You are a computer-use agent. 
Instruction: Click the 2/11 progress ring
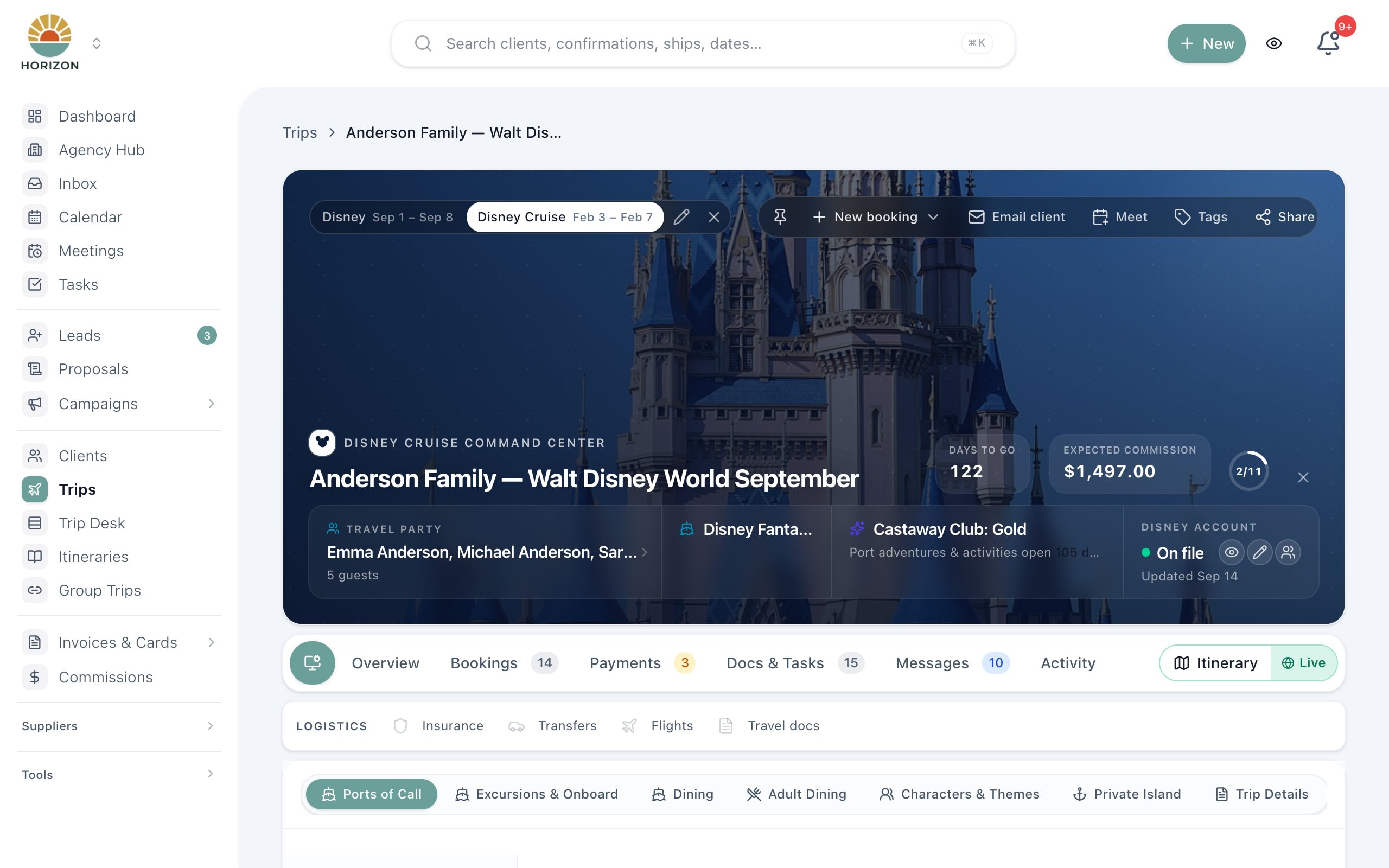coord(1248,471)
